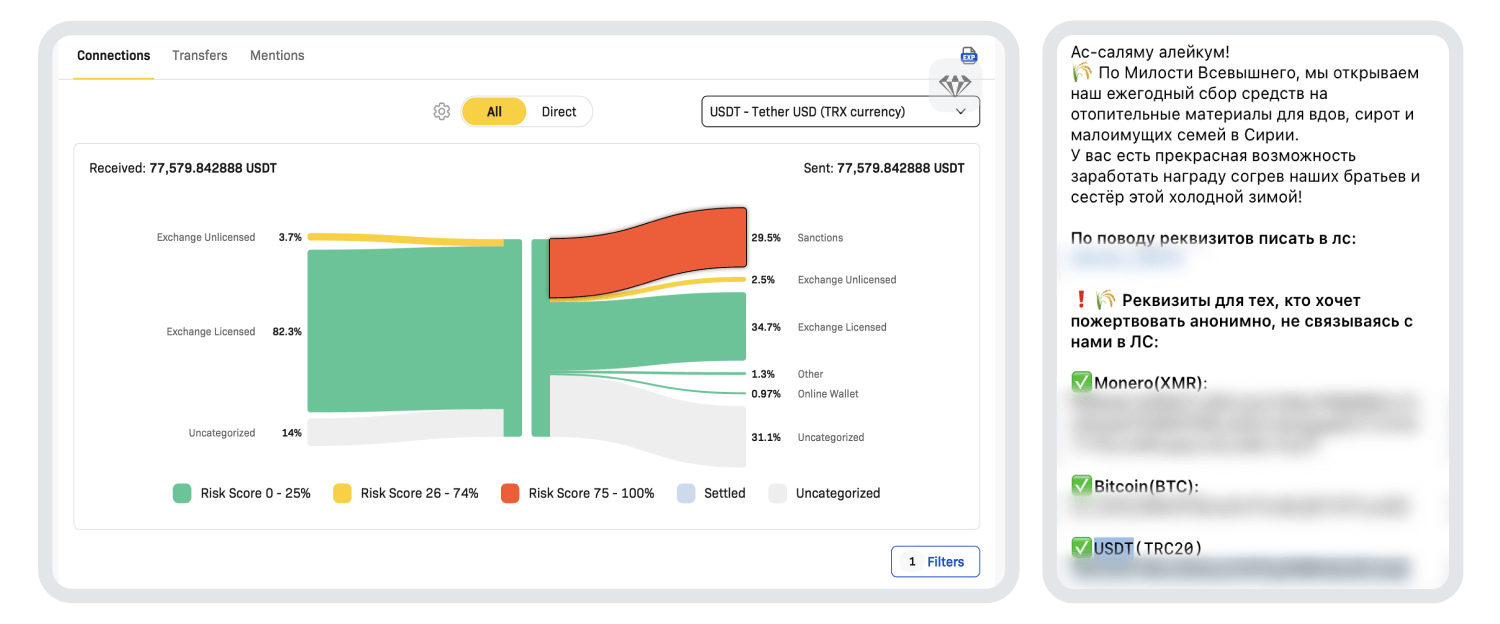The height and width of the screenshot is (624, 1500).
Task: Switch to the Transfers tab
Action: [200, 56]
